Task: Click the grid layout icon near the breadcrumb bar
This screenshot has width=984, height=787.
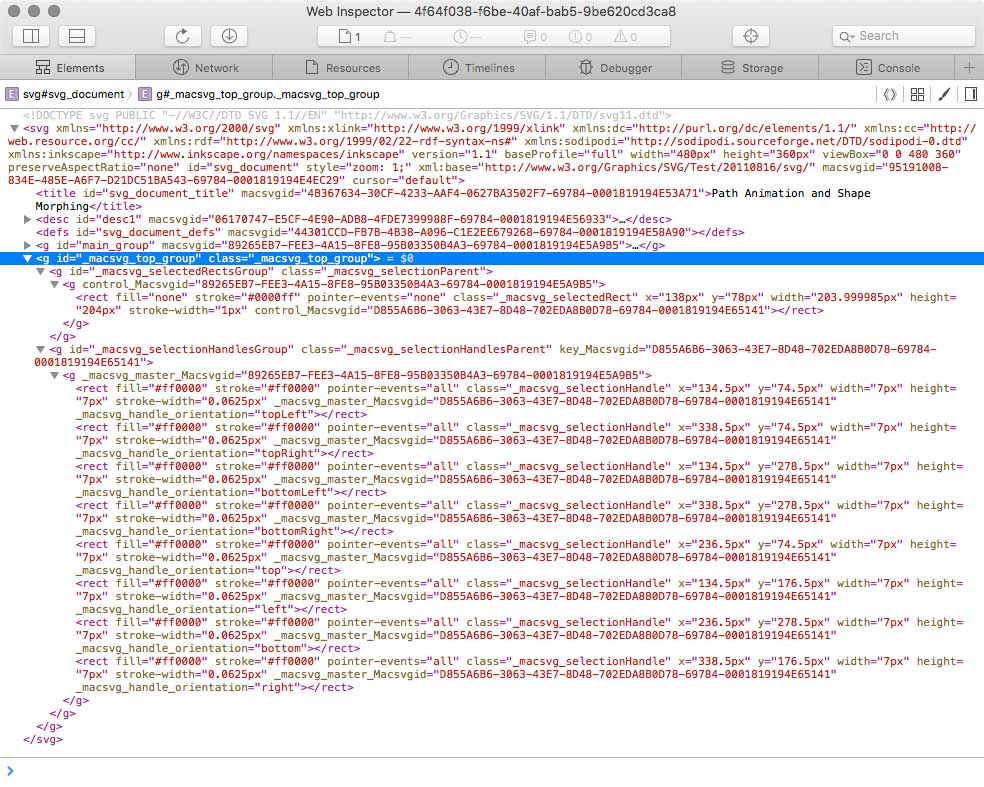Action: tap(917, 93)
